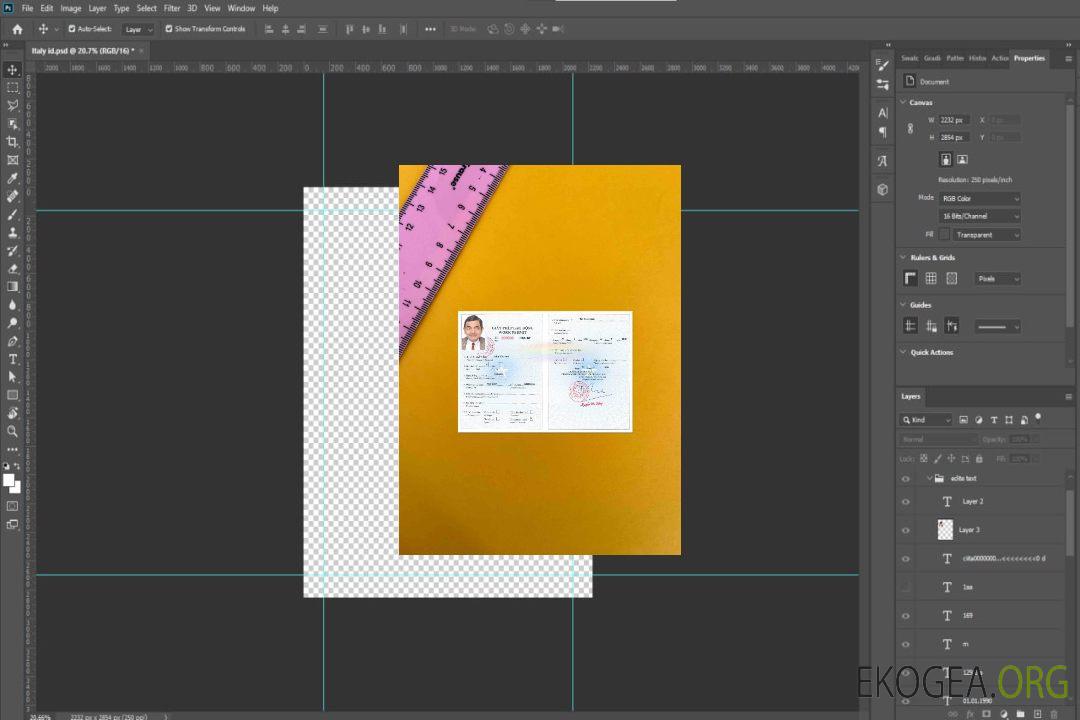Viewport: 1080px width, 720px height.
Task: Open the 3D panel cube icon
Action: tap(883, 189)
